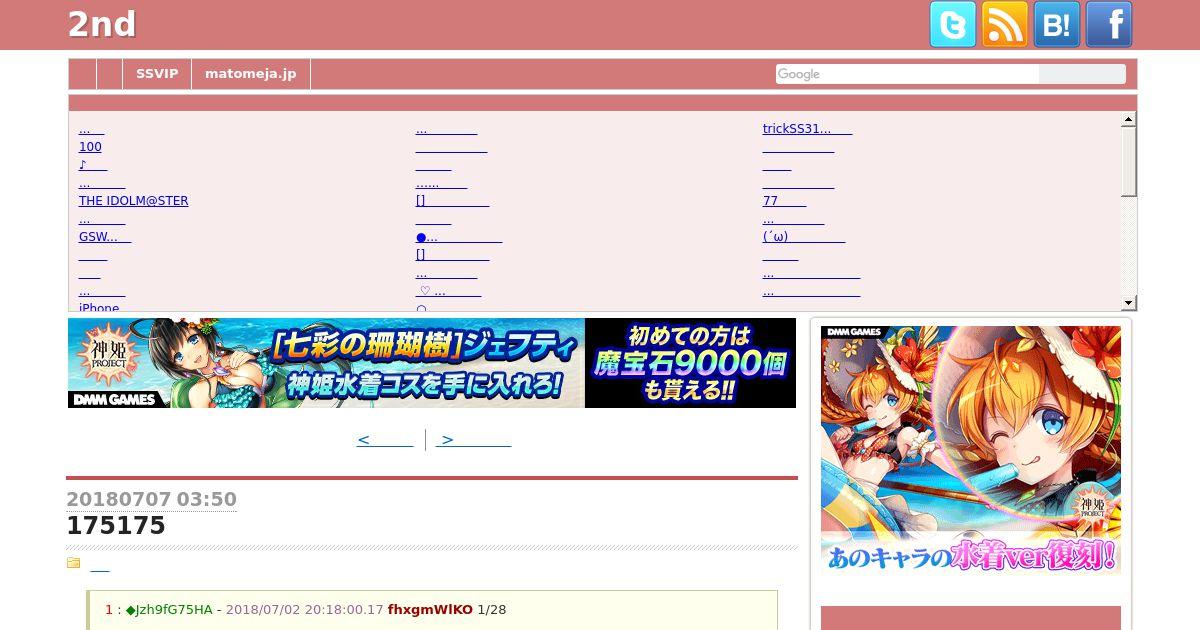Open the RSS feed icon
Viewport: 1200px width, 630px height.
(1005, 24)
